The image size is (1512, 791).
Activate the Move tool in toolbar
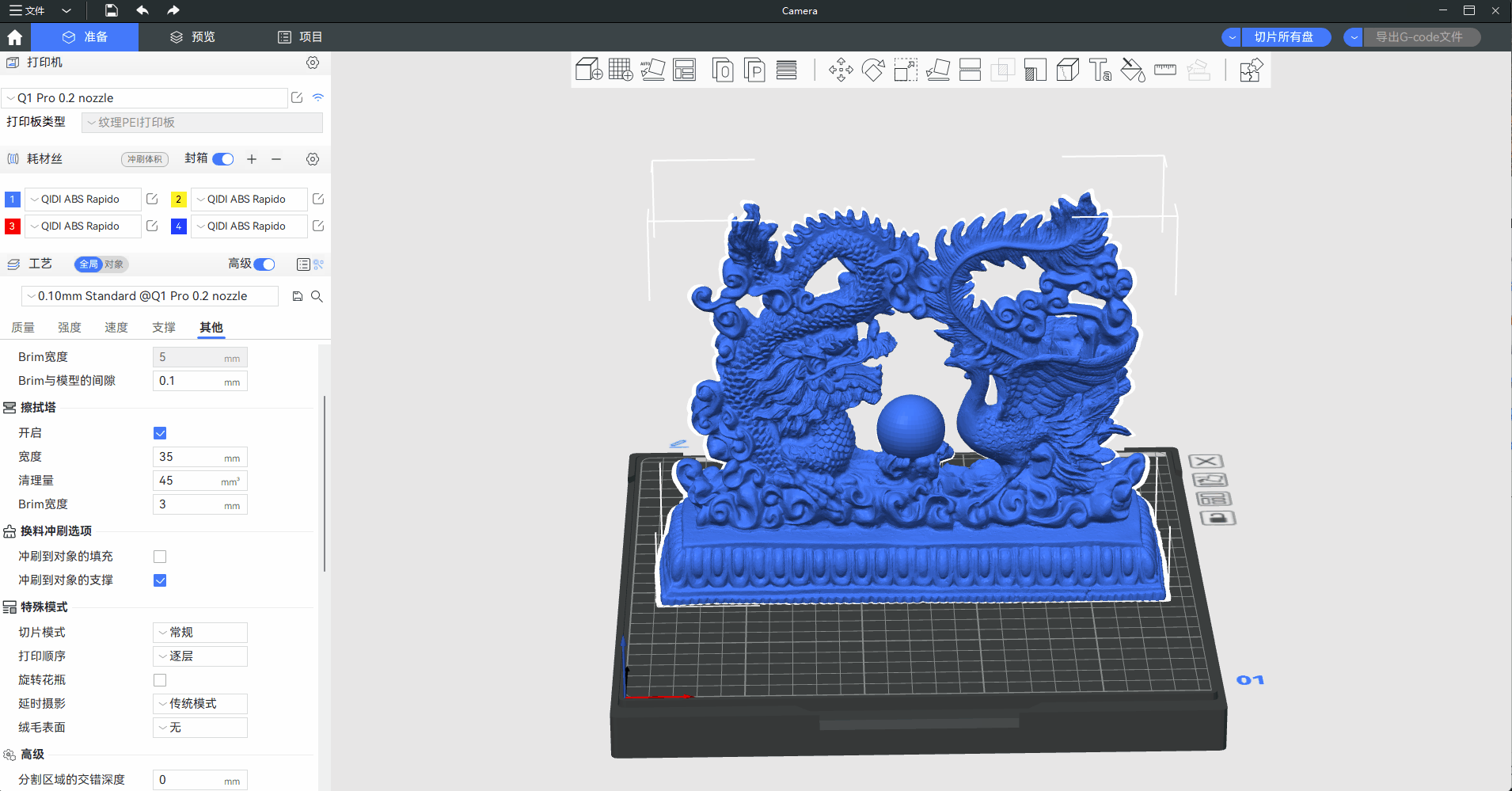(841, 70)
